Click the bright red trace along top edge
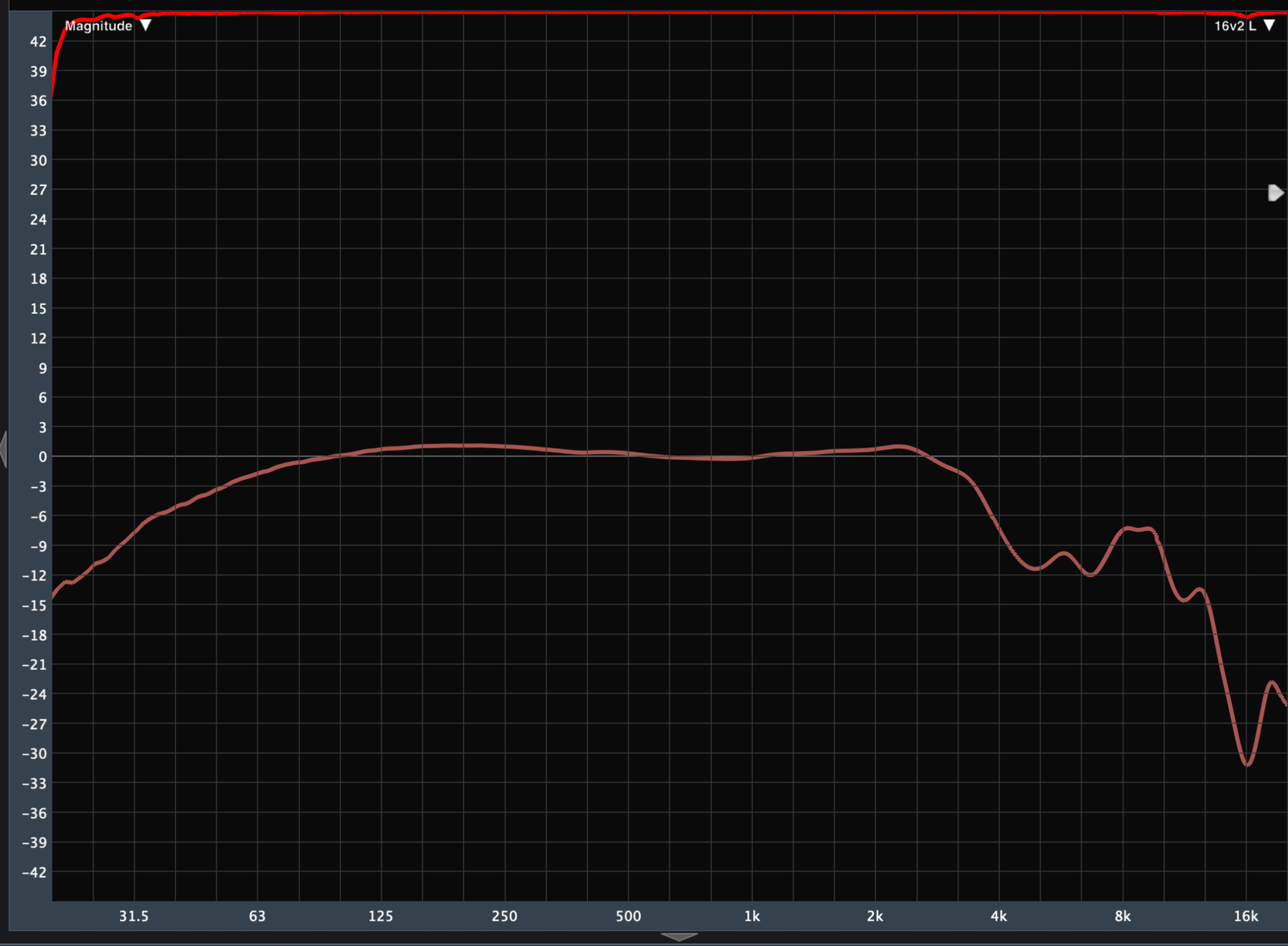The width and height of the screenshot is (1288, 946). tap(629, 13)
